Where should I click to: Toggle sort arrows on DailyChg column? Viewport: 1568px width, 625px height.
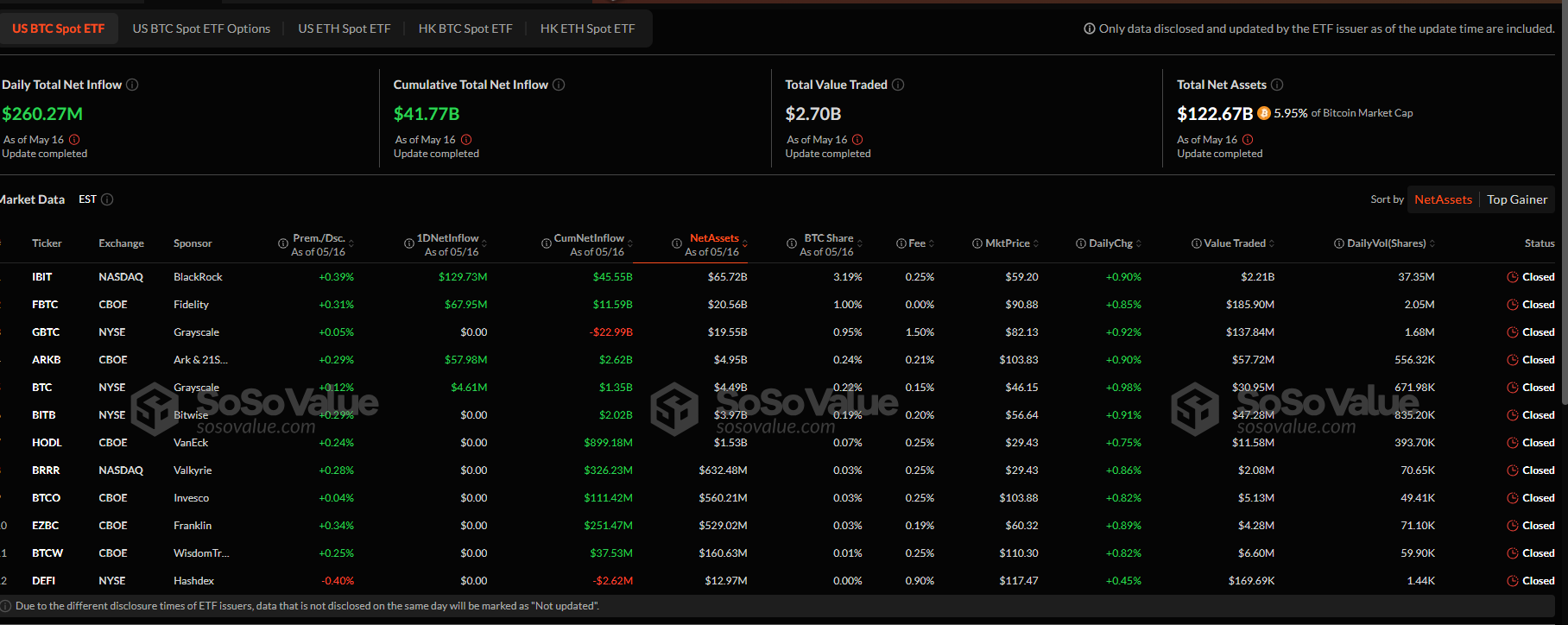1139,243
